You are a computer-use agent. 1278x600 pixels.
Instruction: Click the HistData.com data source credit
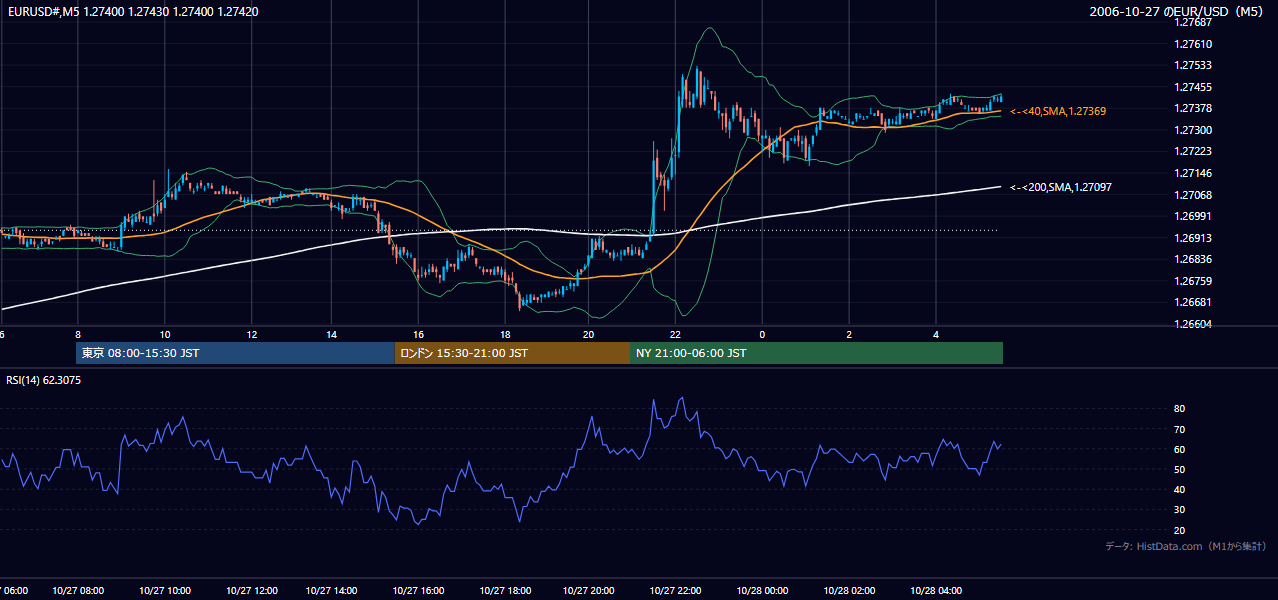(1186, 546)
